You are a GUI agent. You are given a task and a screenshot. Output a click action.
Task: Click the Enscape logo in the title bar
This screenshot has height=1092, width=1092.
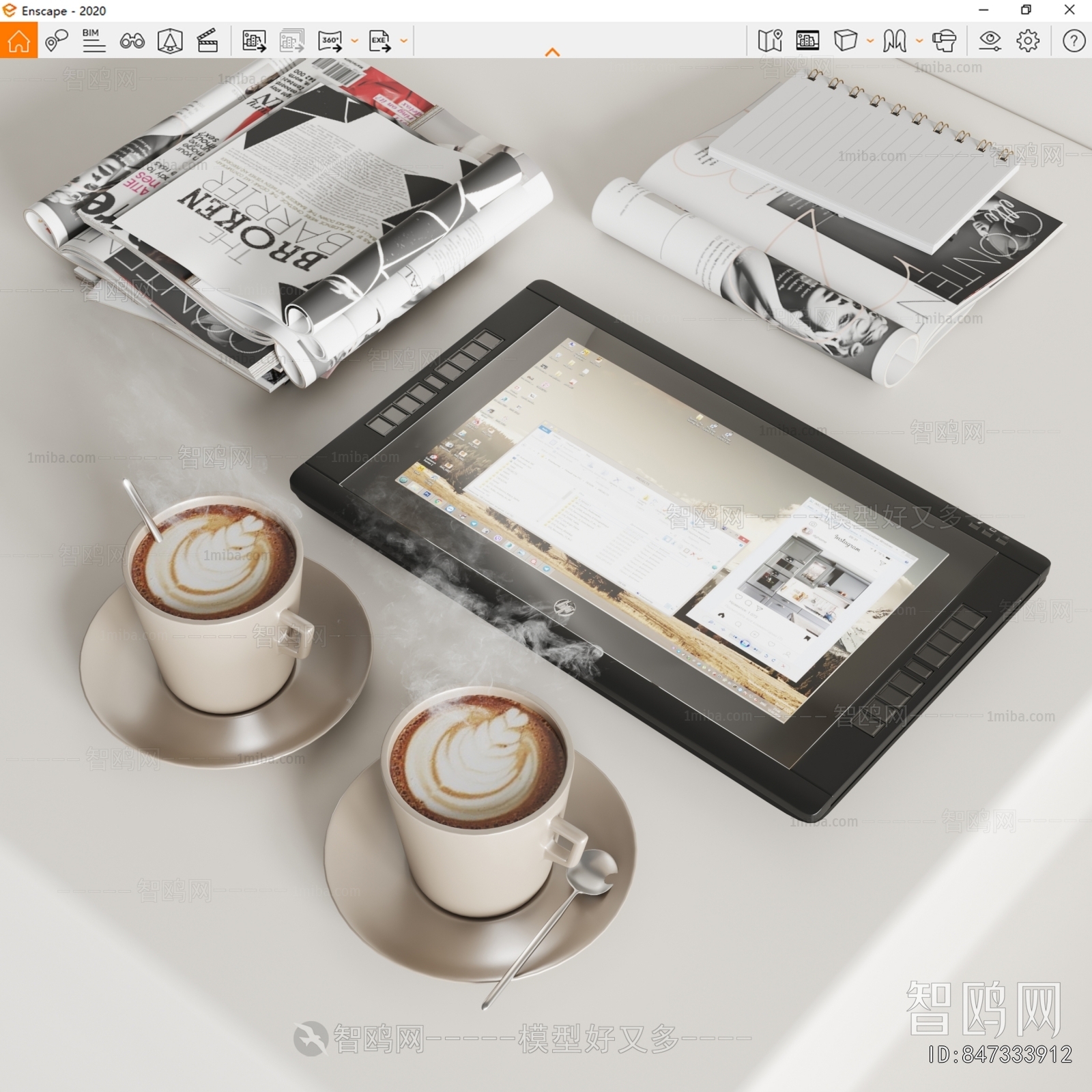tap(9, 10)
